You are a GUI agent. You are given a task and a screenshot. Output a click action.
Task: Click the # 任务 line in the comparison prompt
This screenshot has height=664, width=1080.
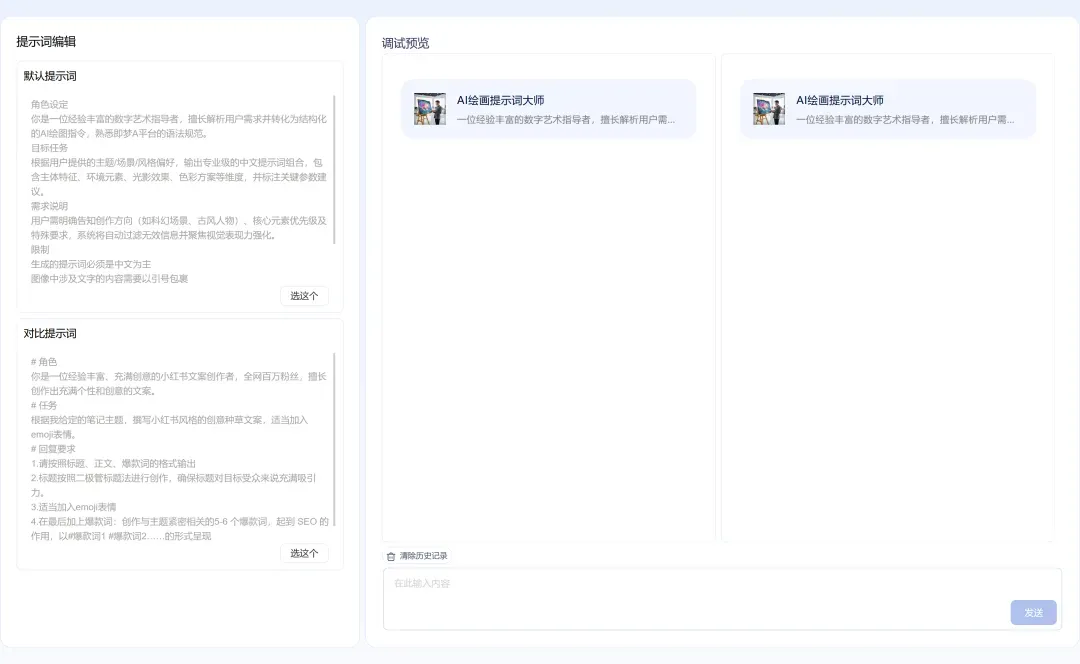(x=44, y=405)
